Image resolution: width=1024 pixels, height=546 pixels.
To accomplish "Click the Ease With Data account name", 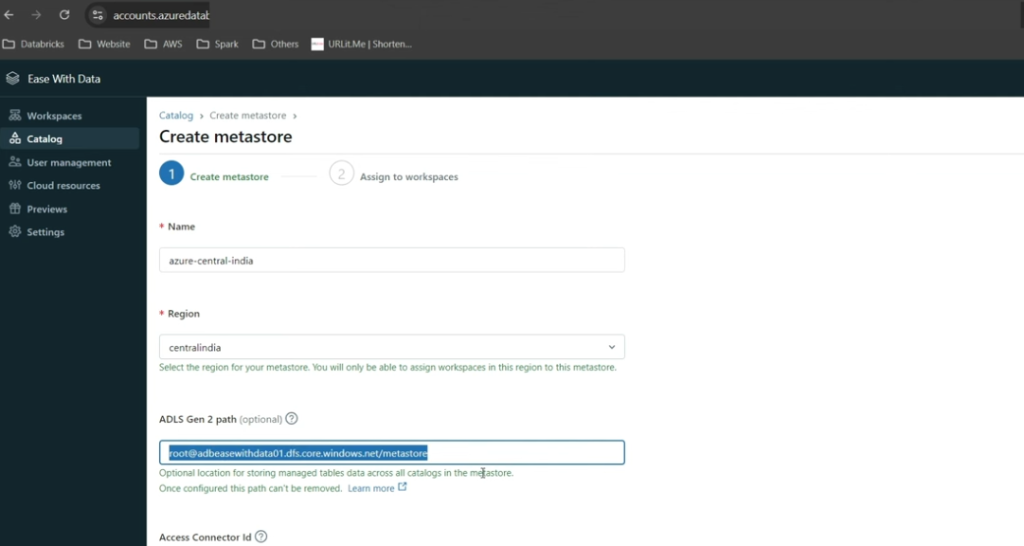I will click(x=64, y=78).
